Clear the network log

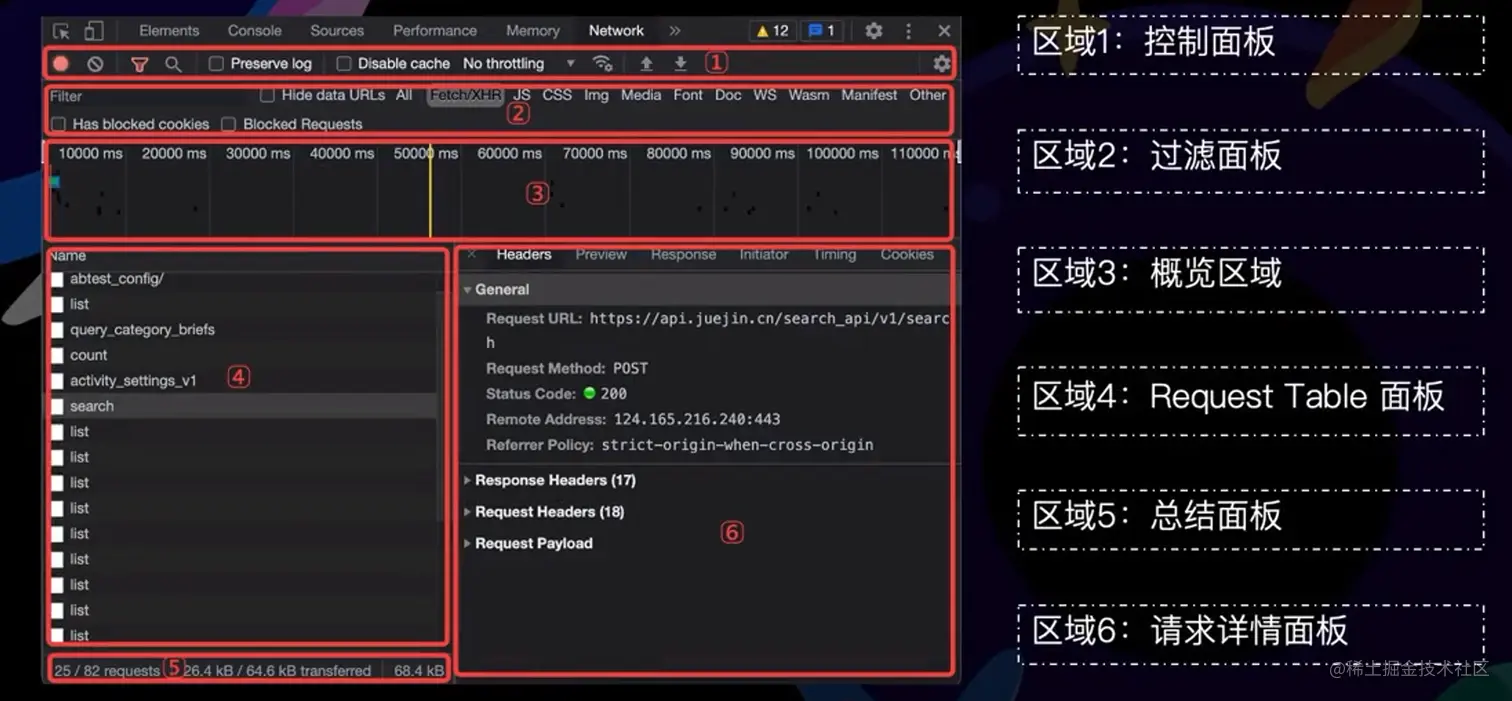coord(95,63)
